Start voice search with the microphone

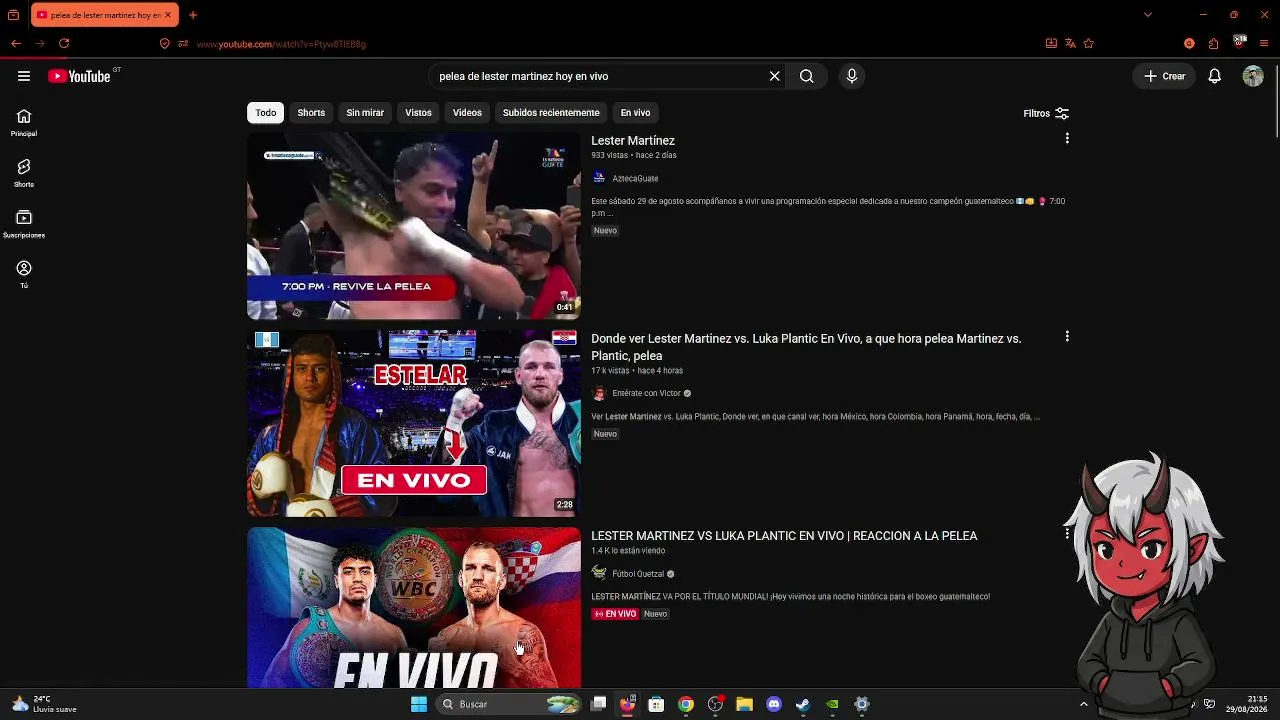tap(852, 76)
